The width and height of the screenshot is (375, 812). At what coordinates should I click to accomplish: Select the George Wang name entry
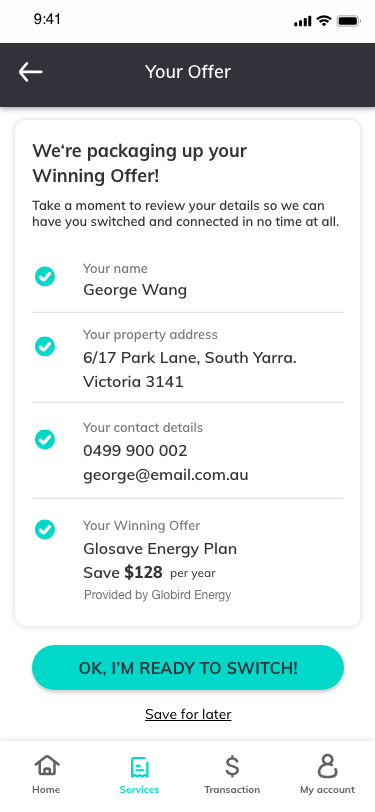click(135, 289)
